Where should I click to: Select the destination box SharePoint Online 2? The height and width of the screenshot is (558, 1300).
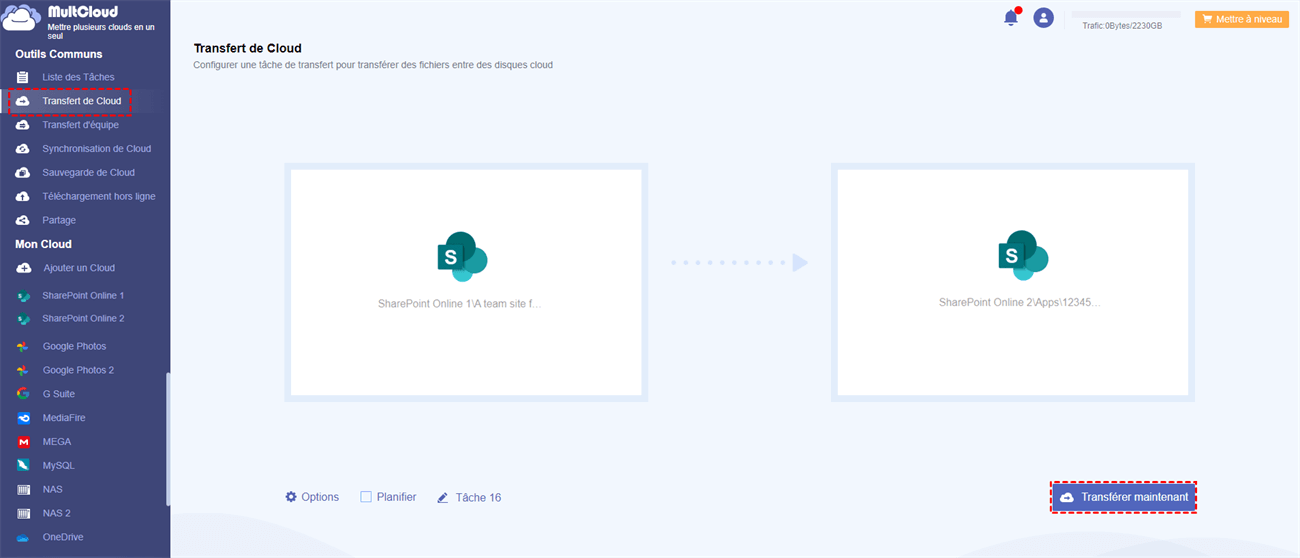1013,283
